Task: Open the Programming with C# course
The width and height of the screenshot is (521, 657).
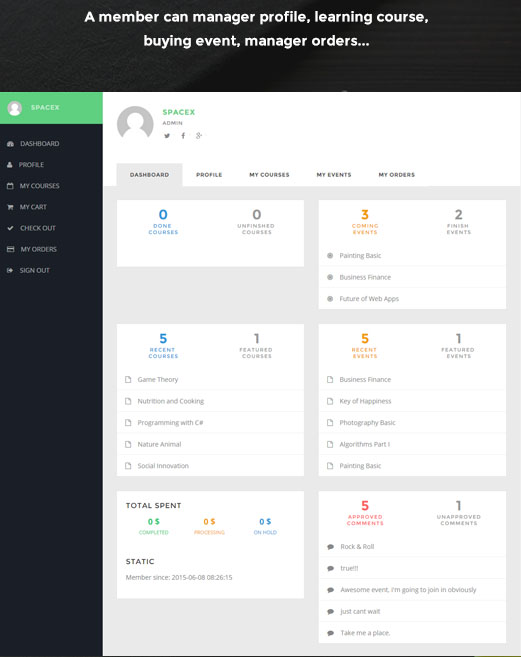Action: click(x=170, y=423)
